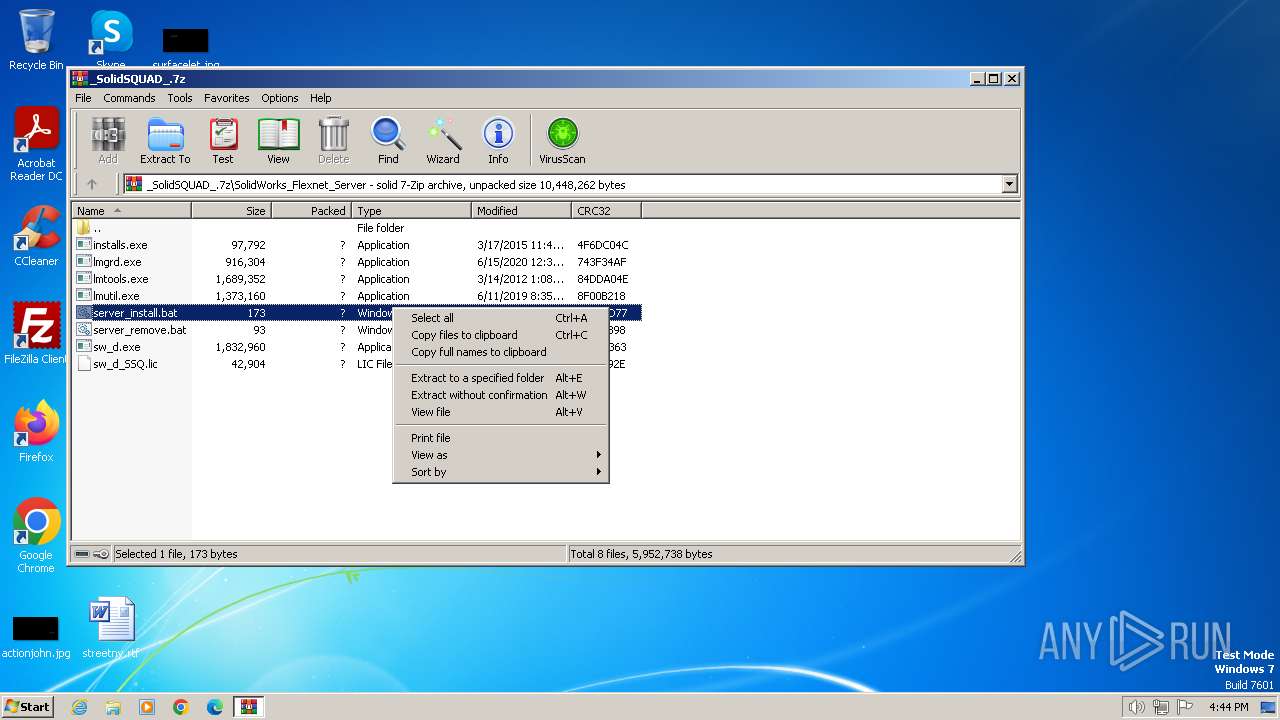
Task: Click the View file toolbar icon
Action: [x=278, y=140]
